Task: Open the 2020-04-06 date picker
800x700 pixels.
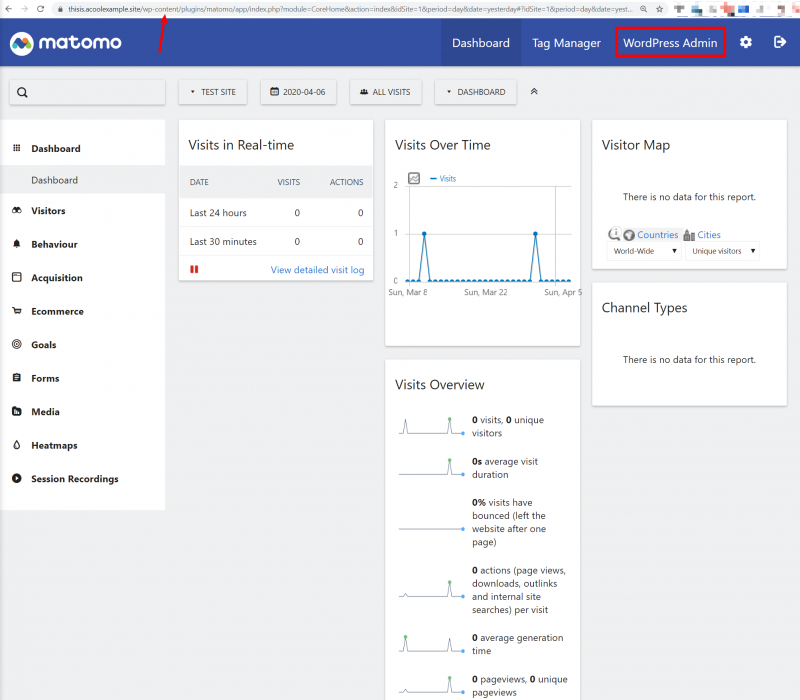Action: (298, 92)
